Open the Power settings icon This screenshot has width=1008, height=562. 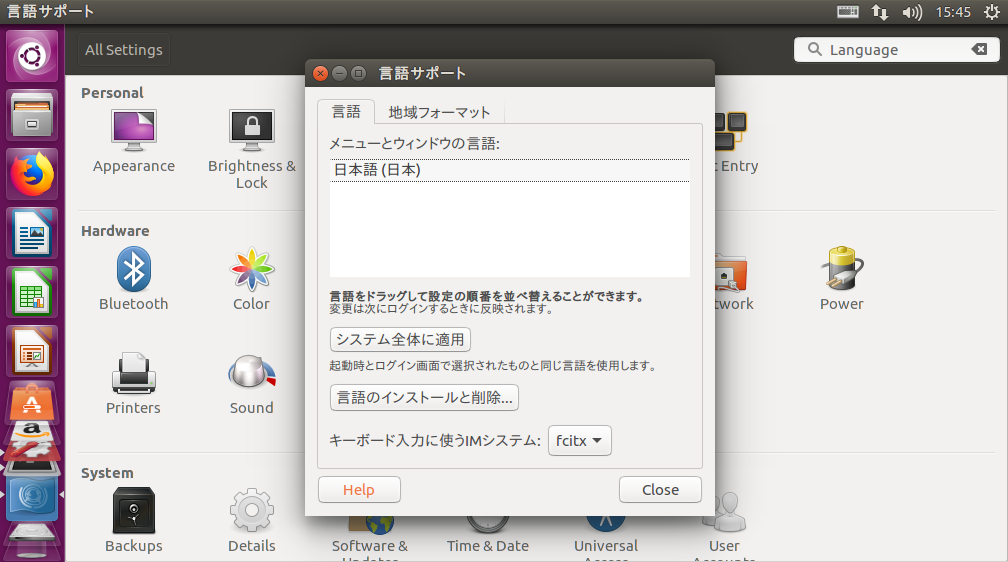tap(842, 269)
